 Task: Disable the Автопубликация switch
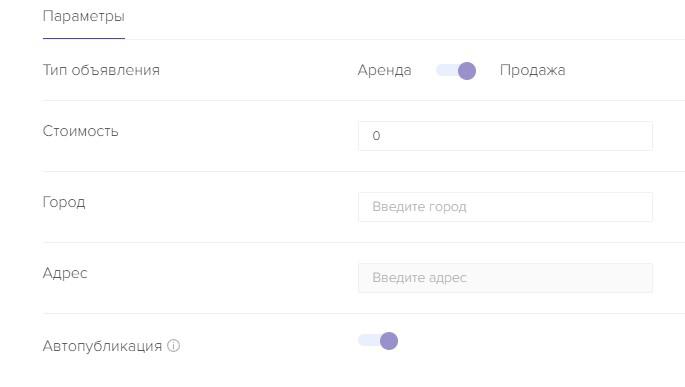[378, 341]
